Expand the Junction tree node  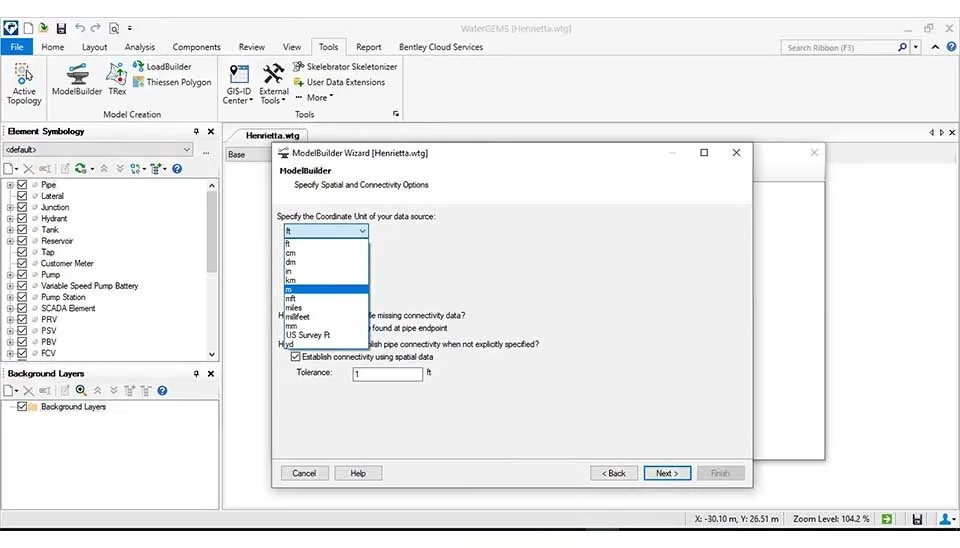coord(10,207)
